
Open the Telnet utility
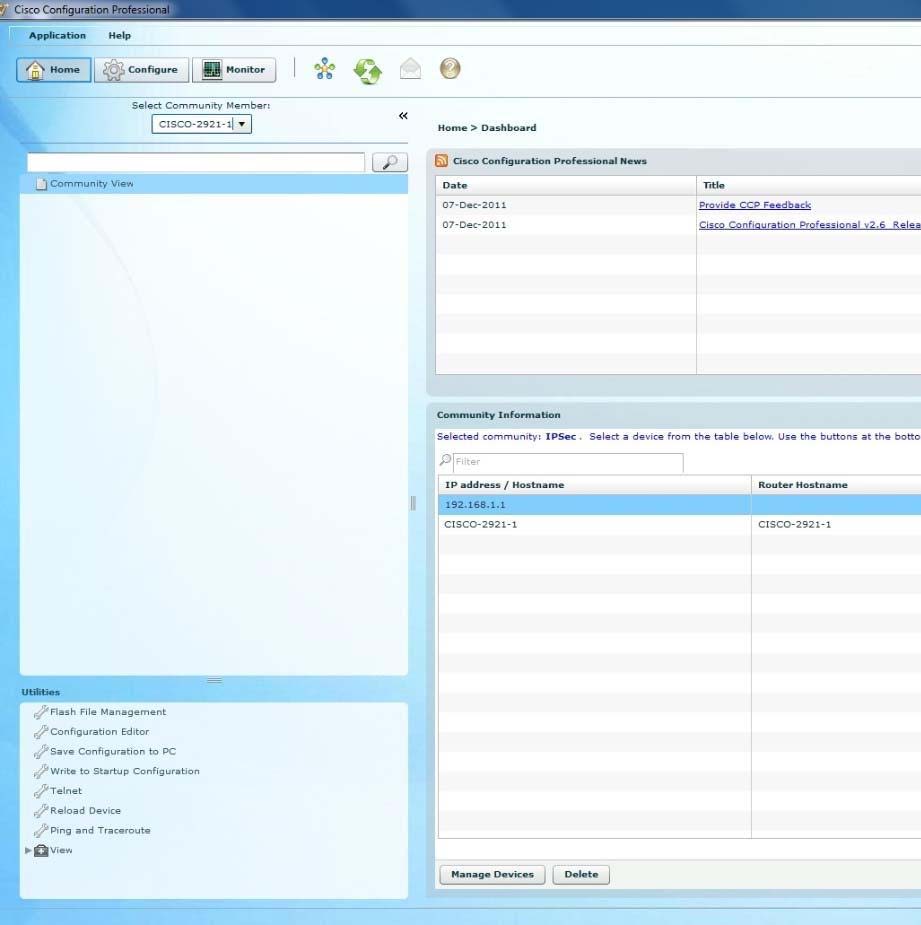click(66, 791)
